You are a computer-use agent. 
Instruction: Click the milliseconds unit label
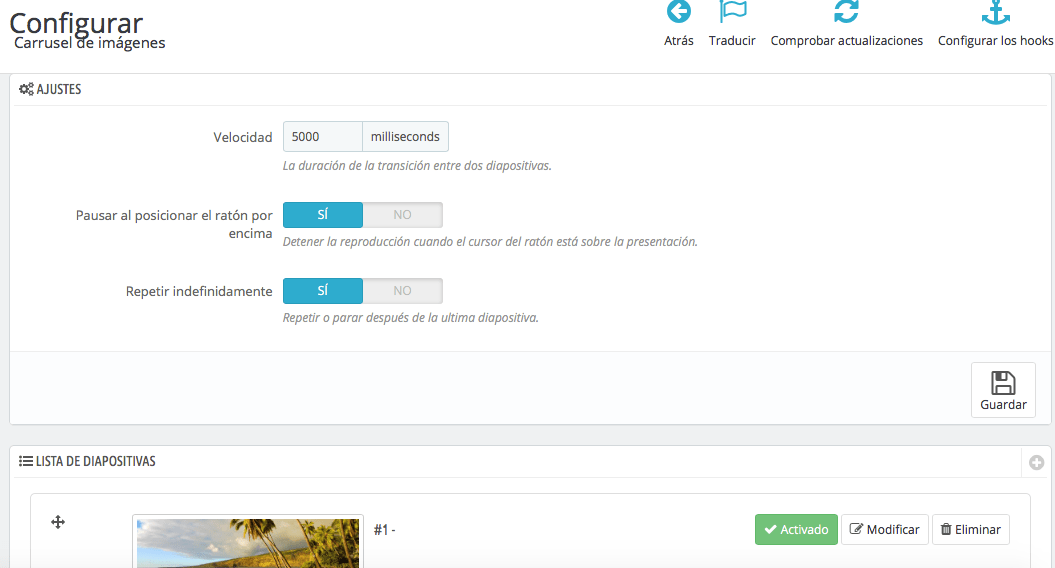pyautogui.click(x=405, y=137)
